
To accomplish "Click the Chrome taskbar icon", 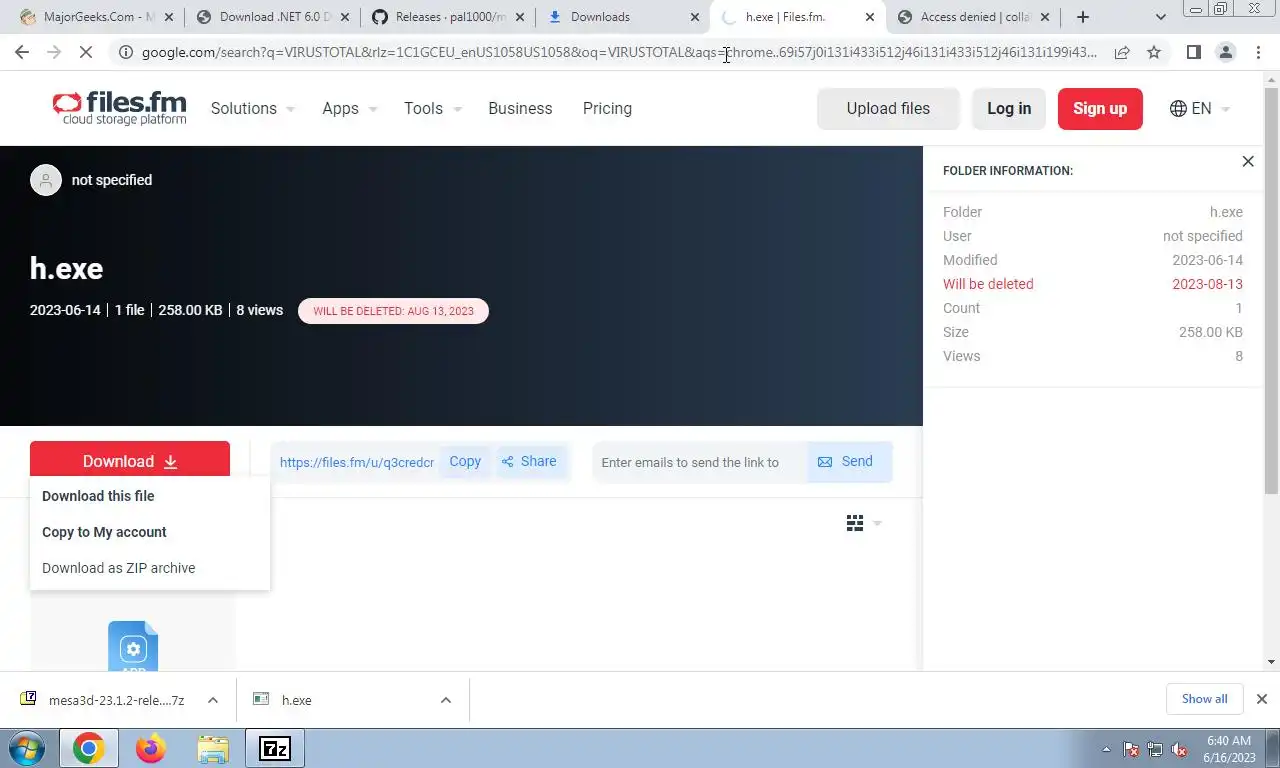I will 88,748.
